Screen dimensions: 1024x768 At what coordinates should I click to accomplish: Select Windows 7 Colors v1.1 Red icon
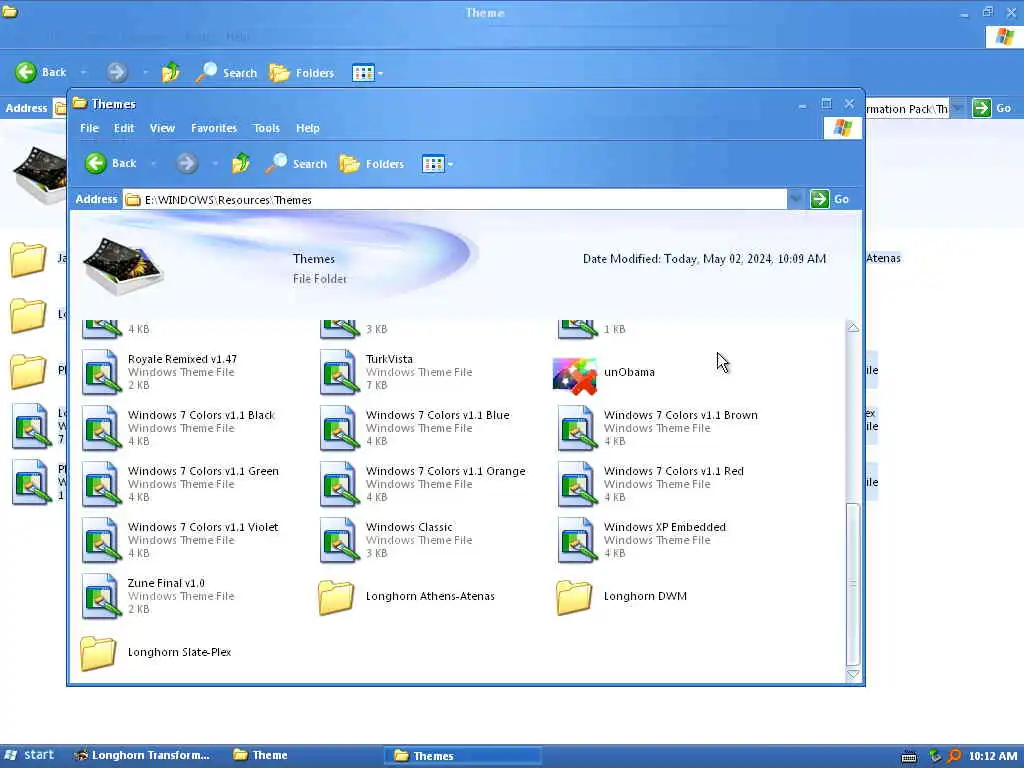click(x=577, y=485)
